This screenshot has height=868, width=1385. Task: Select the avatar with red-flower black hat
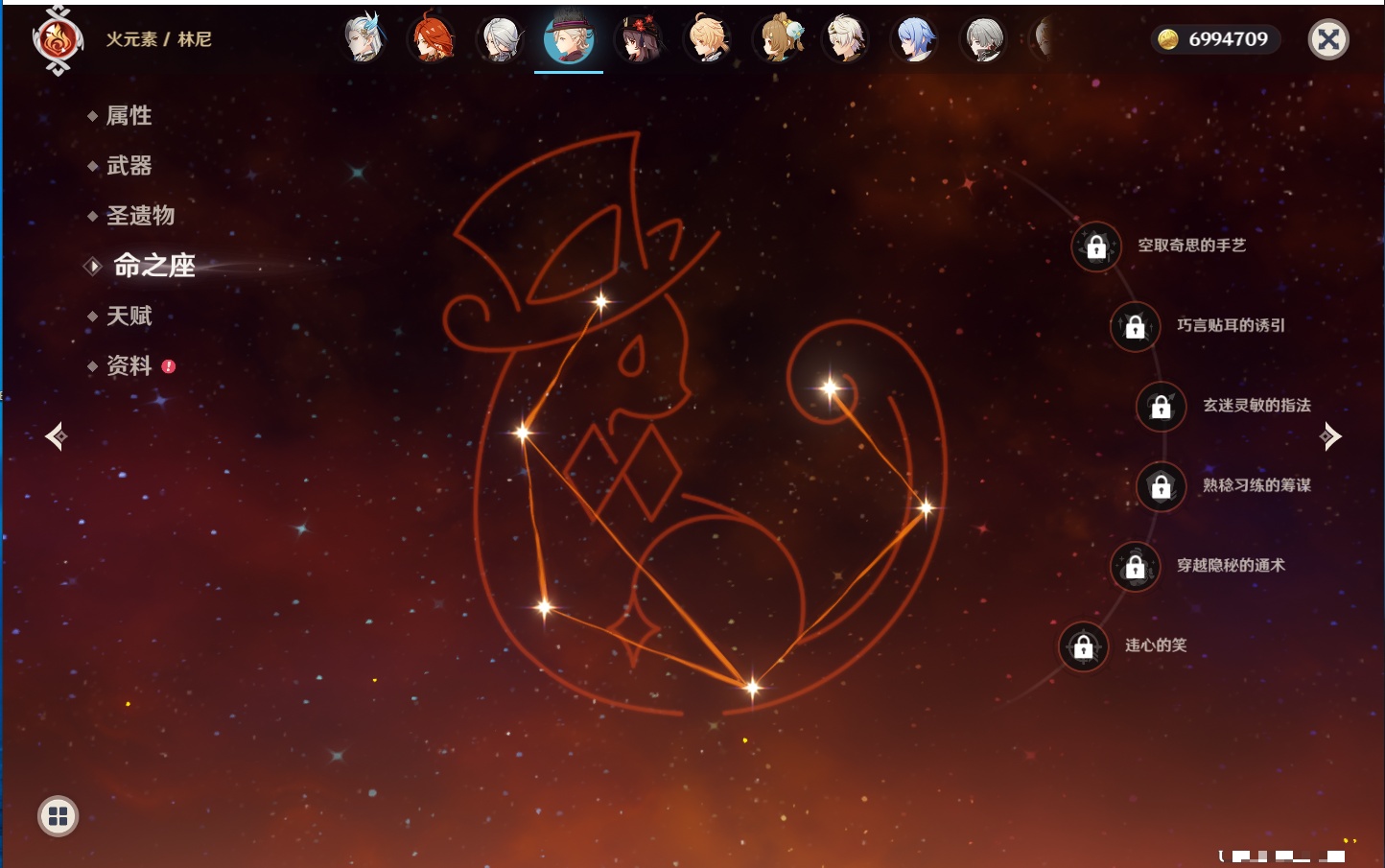[639, 39]
